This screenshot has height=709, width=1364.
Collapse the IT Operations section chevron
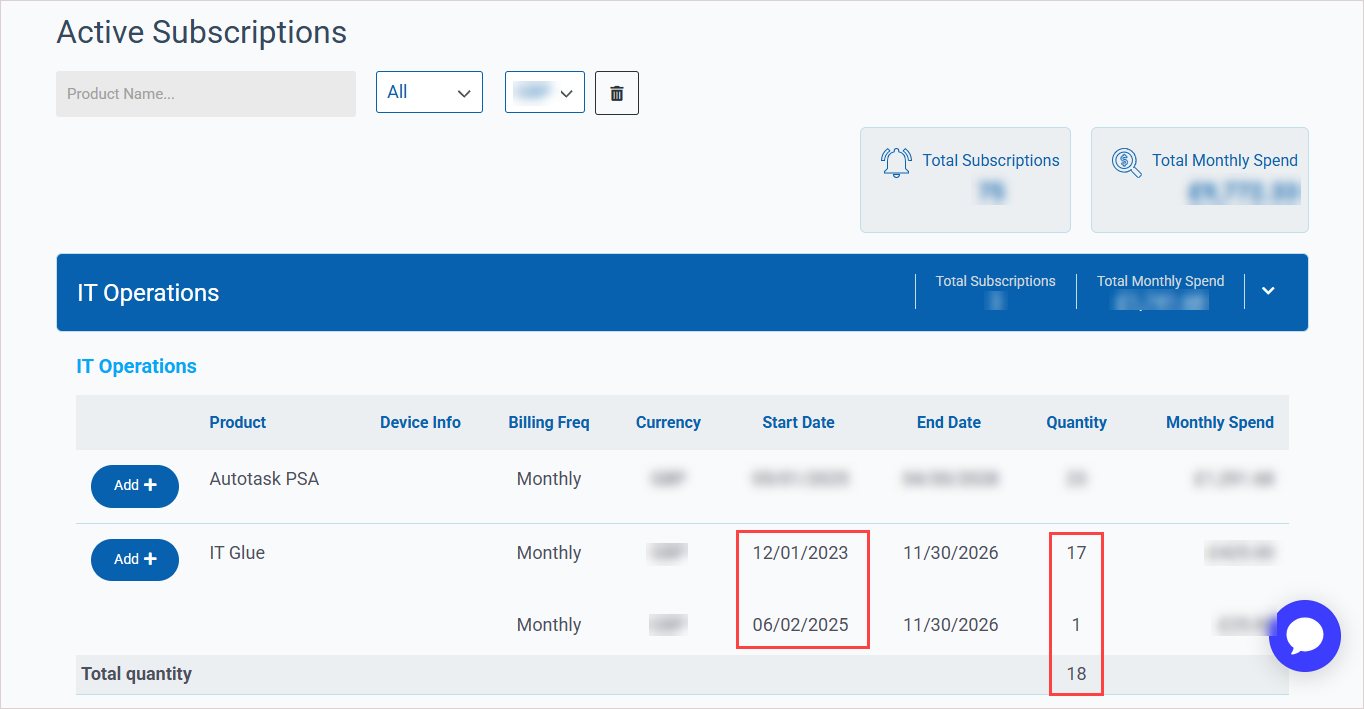(1268, 291)
